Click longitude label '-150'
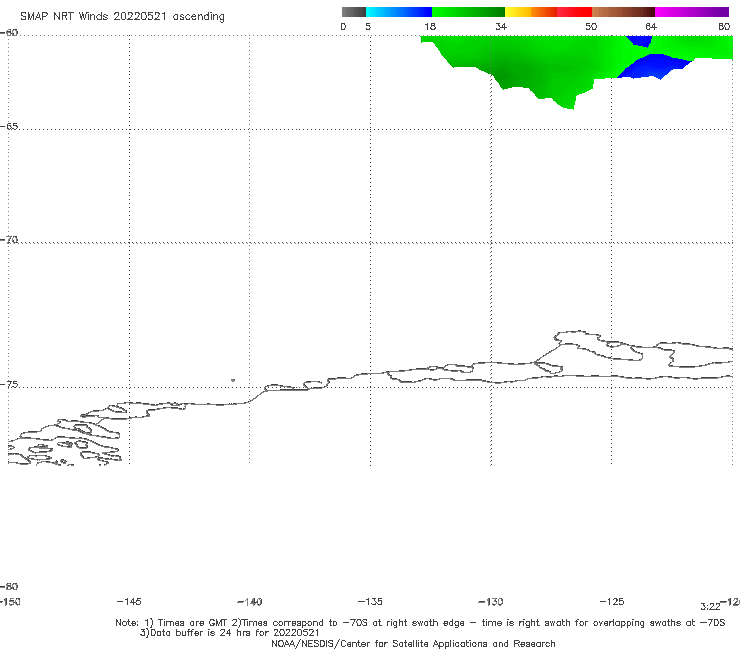Screen dimensions: 740x650 10,602
